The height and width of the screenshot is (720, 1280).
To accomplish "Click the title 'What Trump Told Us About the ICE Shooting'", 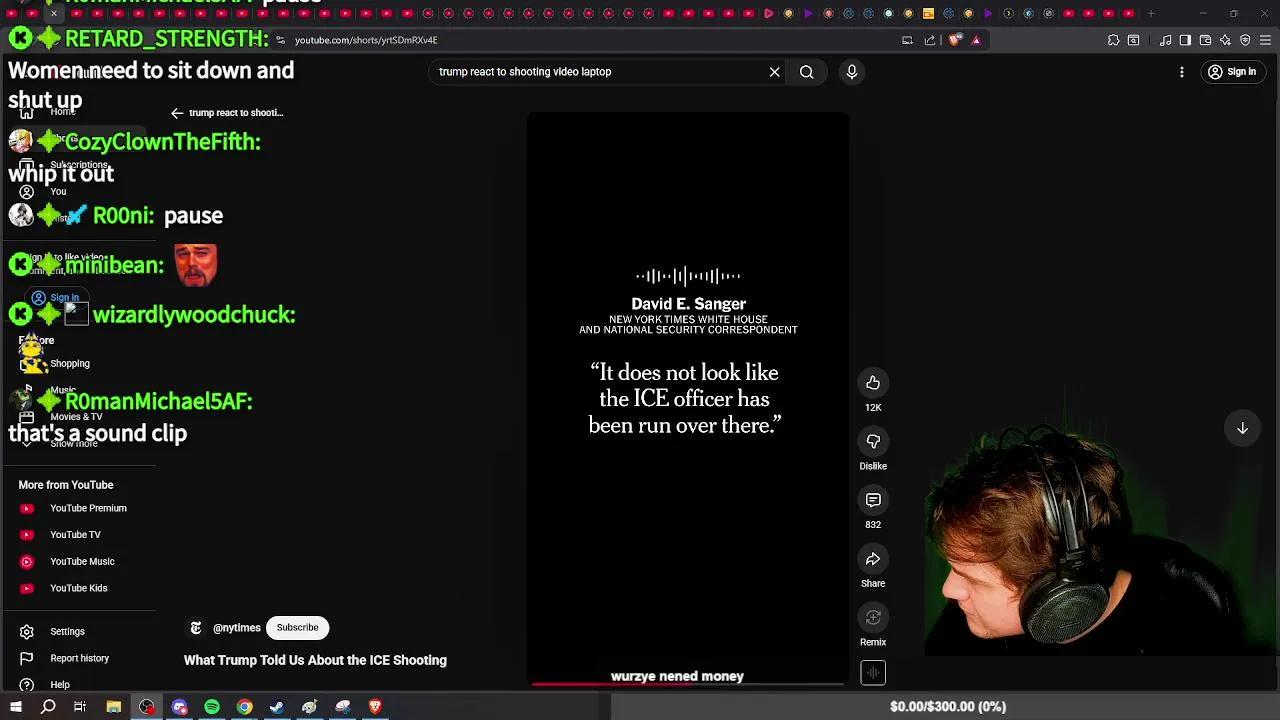I will click(x=315, y=660).
